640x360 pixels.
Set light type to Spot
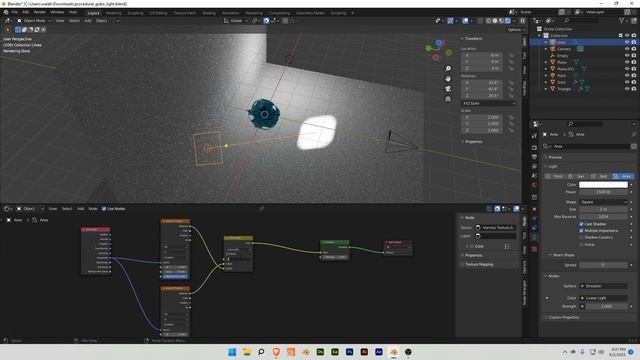point(600,176)
